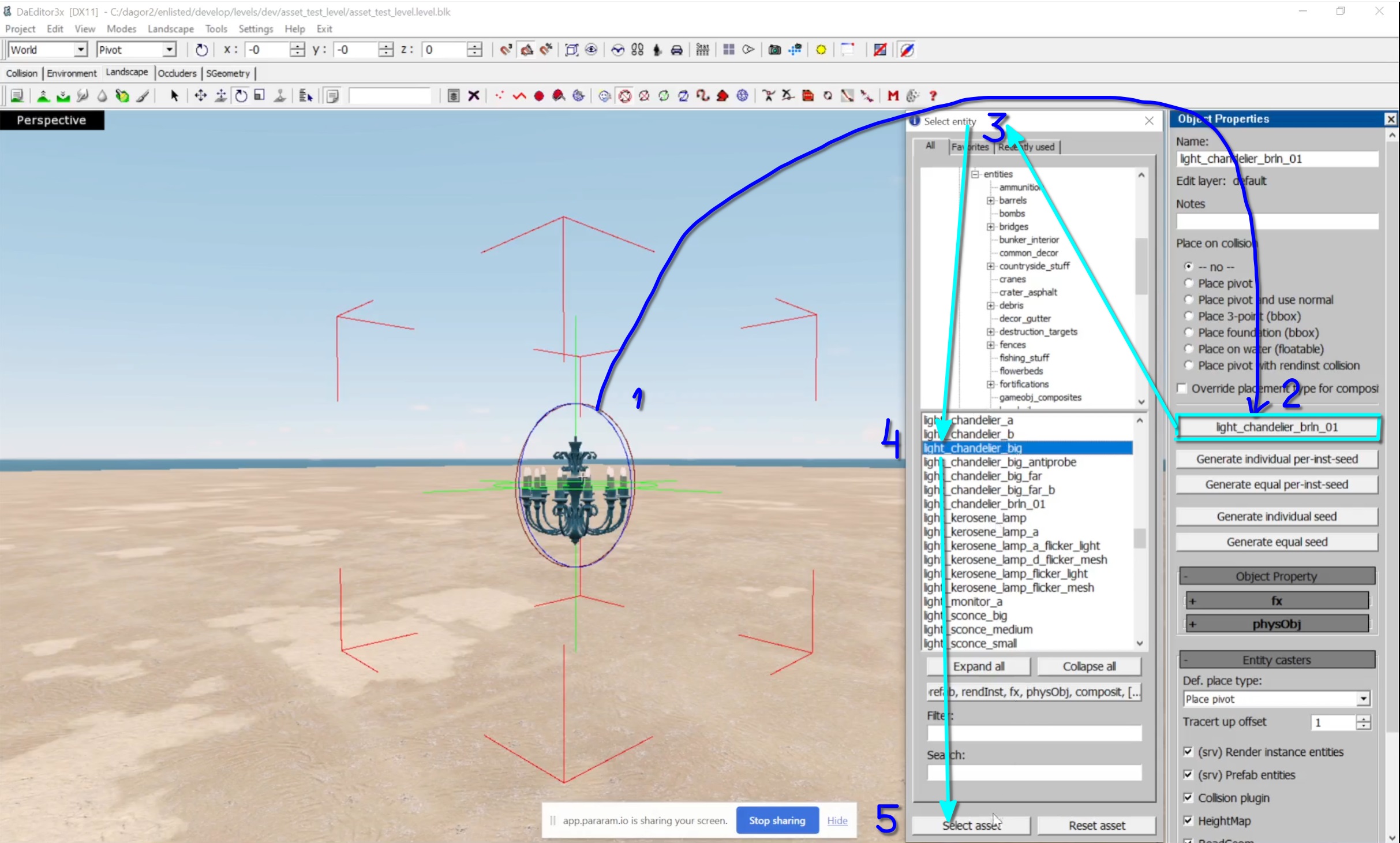Click the yellow sun light icon
Screen dimensions: 1400x843
(821, 50)
